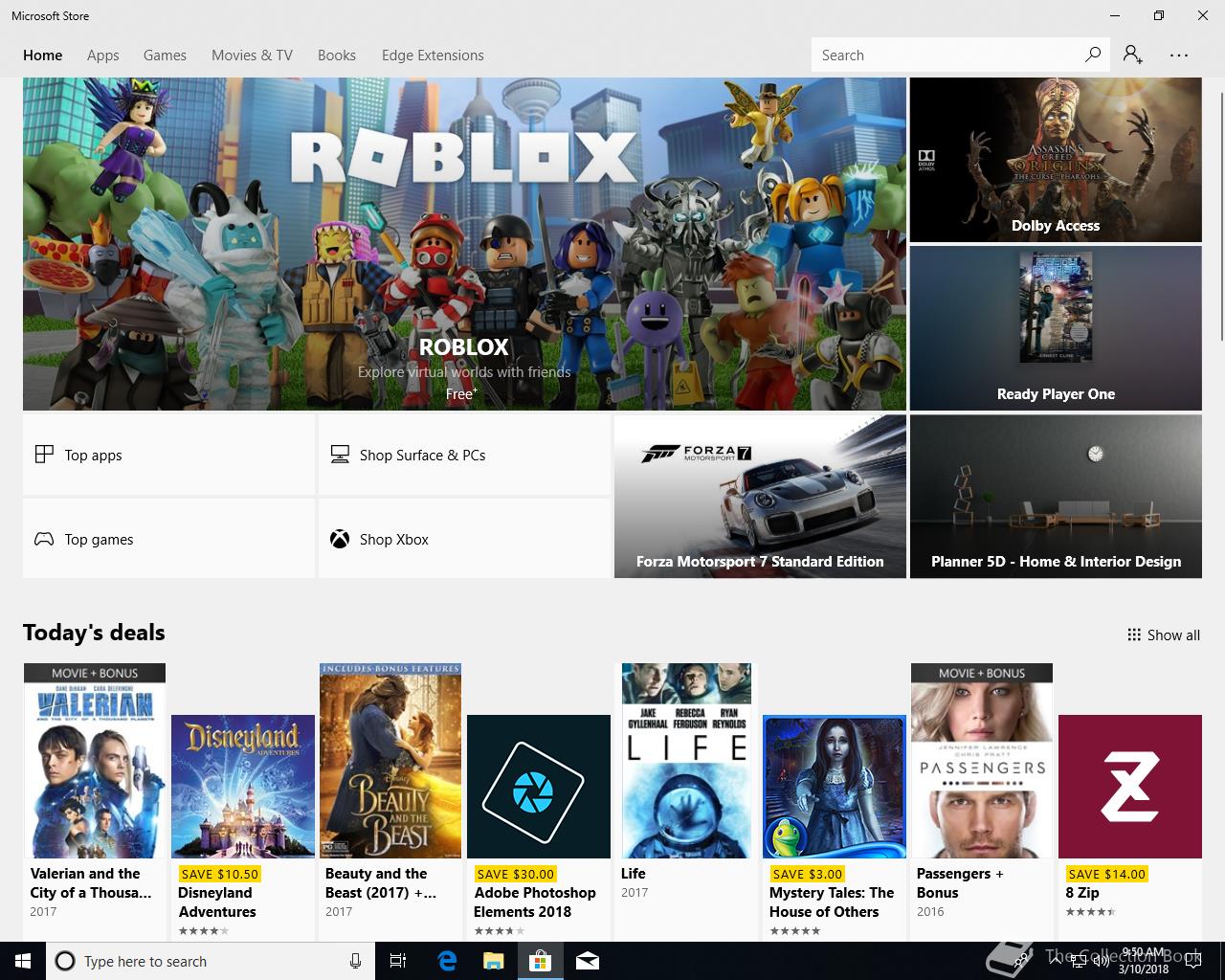Click the Shop Xbox logo icon

pyautogui.click(x=340, y=539)
